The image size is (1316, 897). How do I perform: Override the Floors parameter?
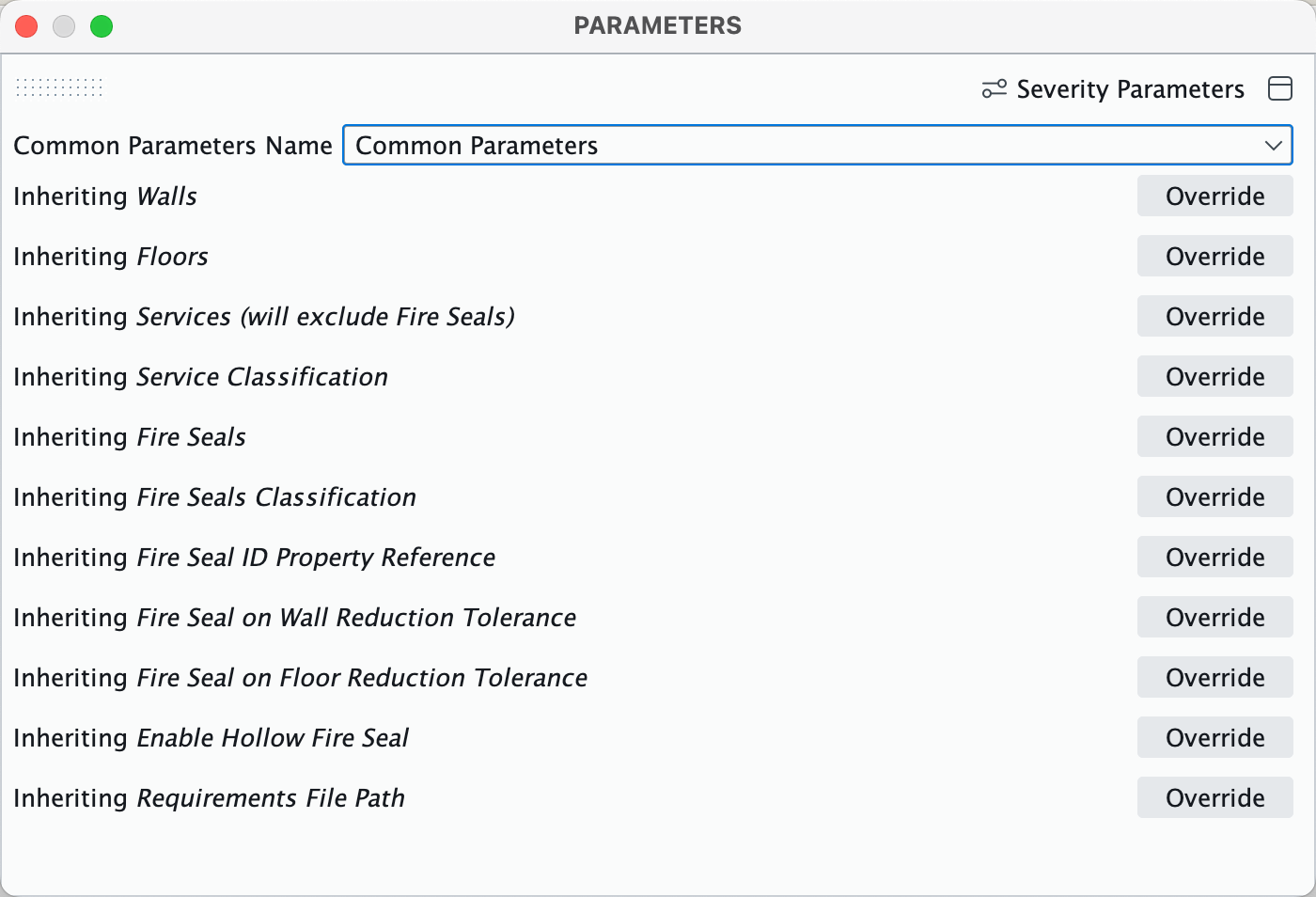coord(1214,256)
